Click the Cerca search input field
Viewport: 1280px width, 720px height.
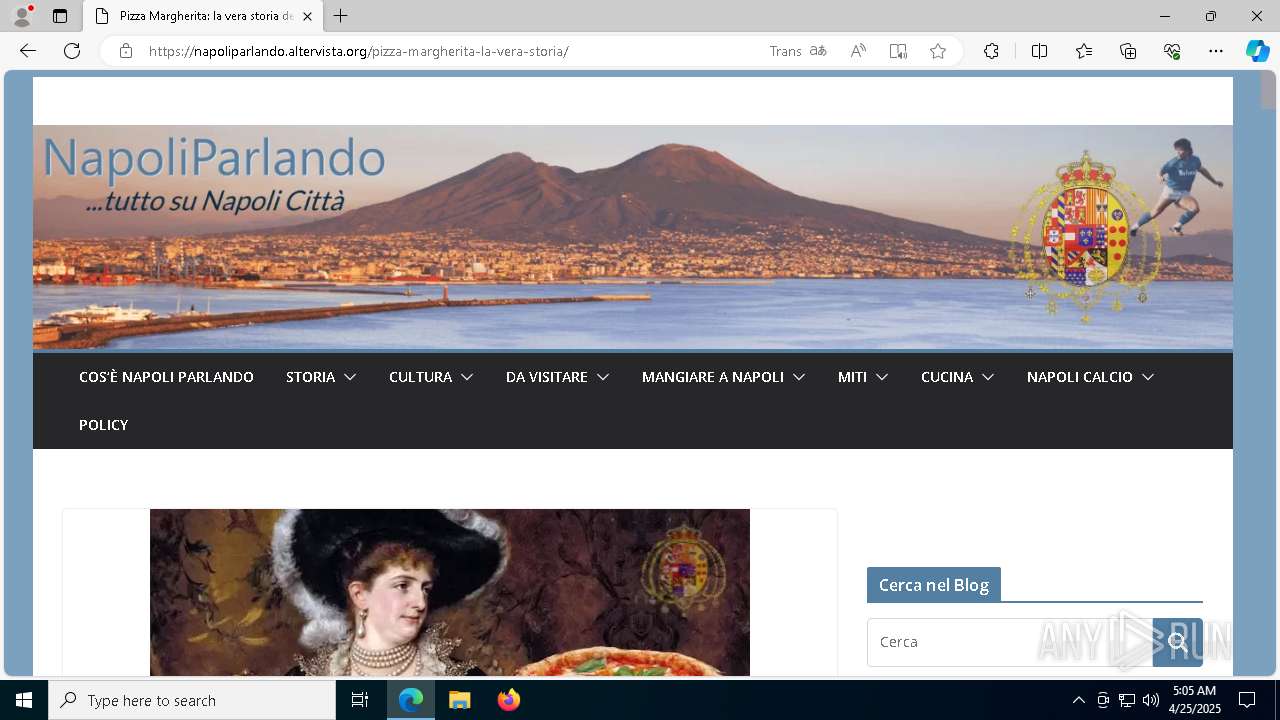1010,642
